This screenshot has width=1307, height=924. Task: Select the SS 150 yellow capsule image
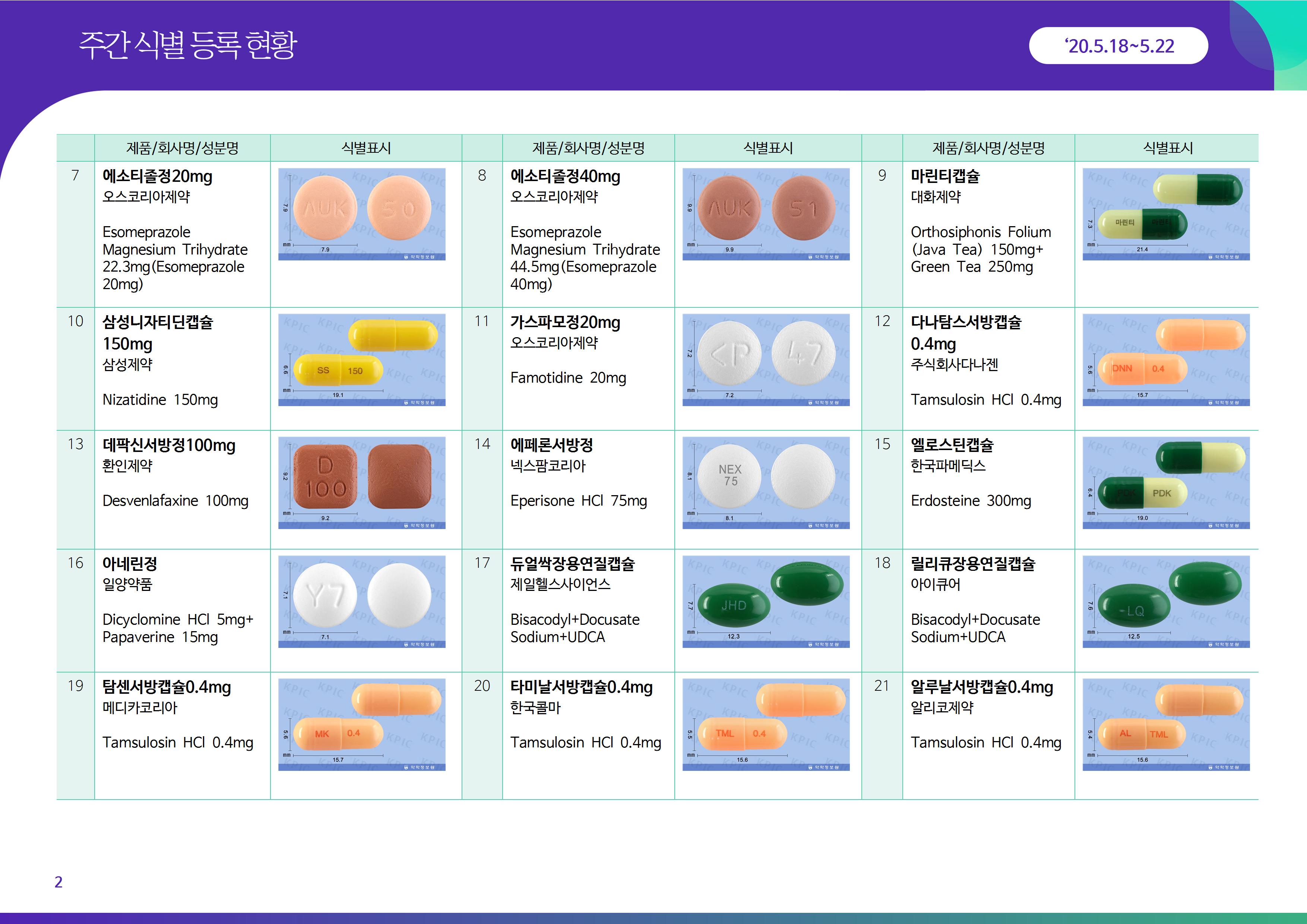[x=361, y=359]
